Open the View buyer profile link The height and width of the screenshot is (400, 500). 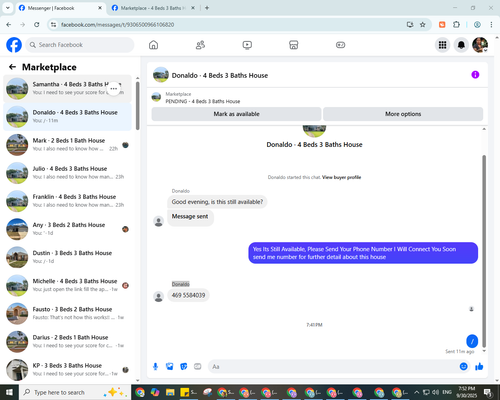pos(341,177)
